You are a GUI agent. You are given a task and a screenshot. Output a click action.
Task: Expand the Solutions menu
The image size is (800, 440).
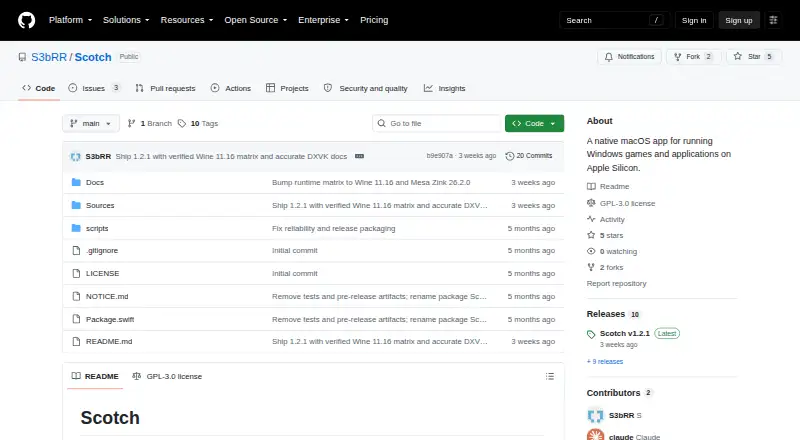coord(126,20)
